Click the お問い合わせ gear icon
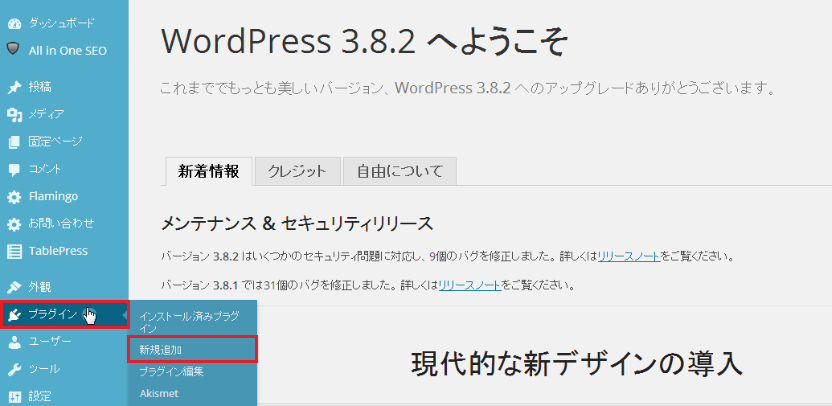832x406 pixels. 14,224
